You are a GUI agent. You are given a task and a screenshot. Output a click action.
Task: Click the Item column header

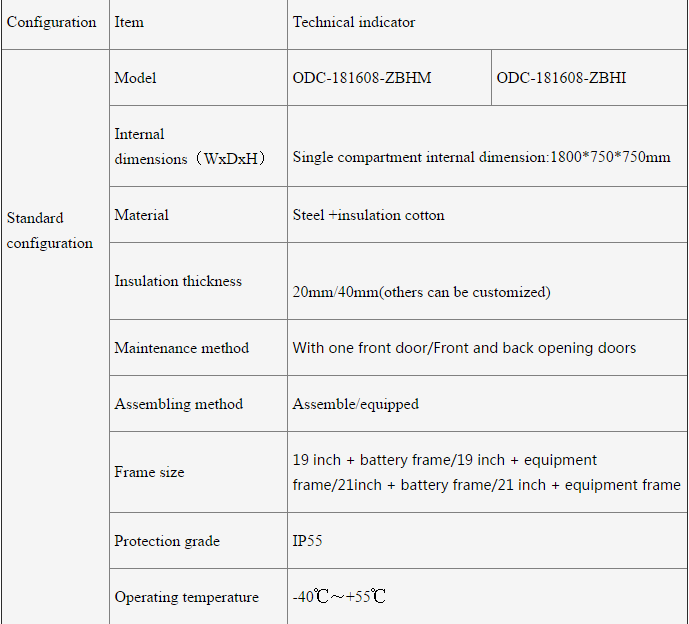tap(129, 22)
